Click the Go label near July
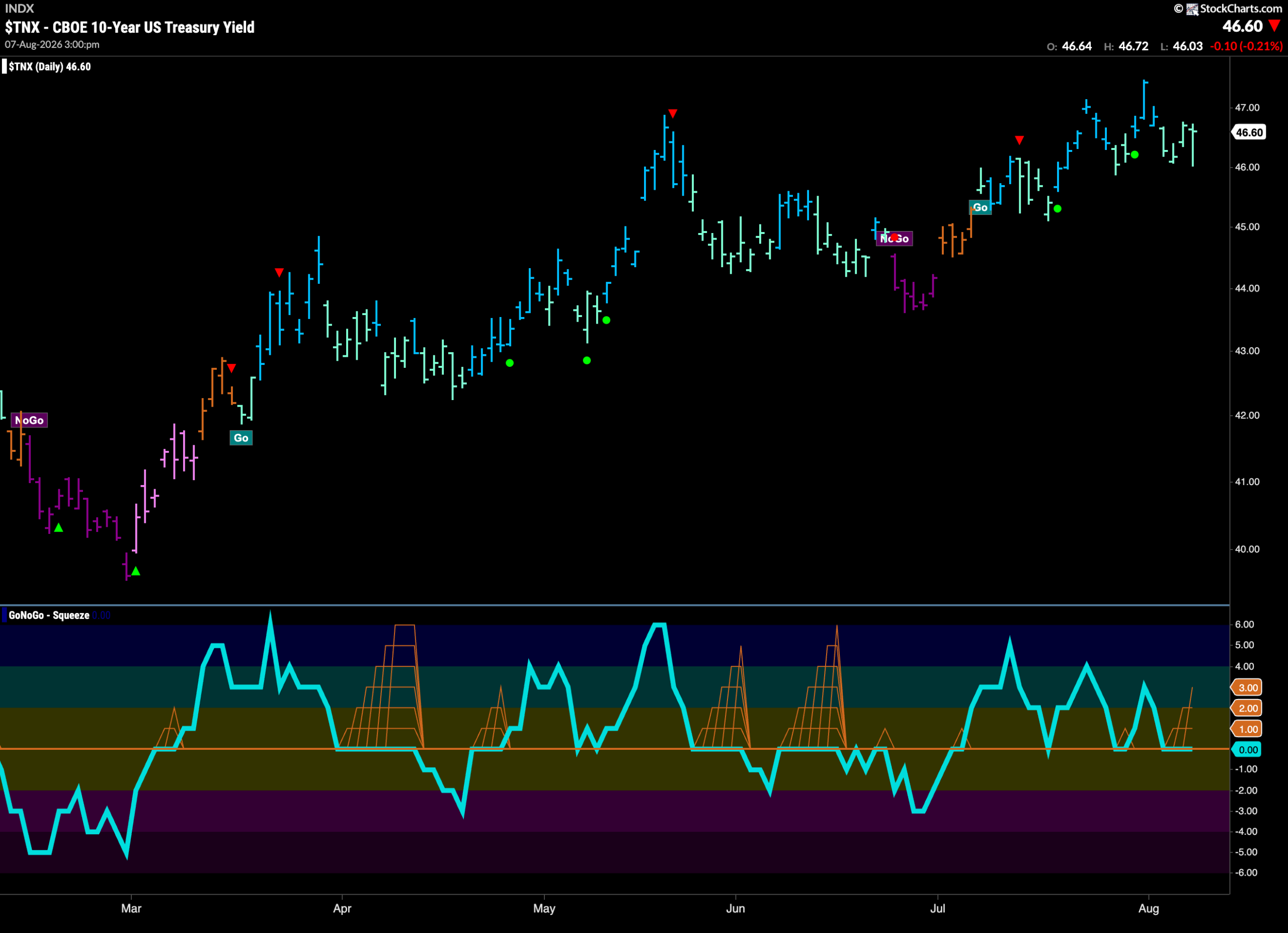1288x933 pixels. [980, 207]
